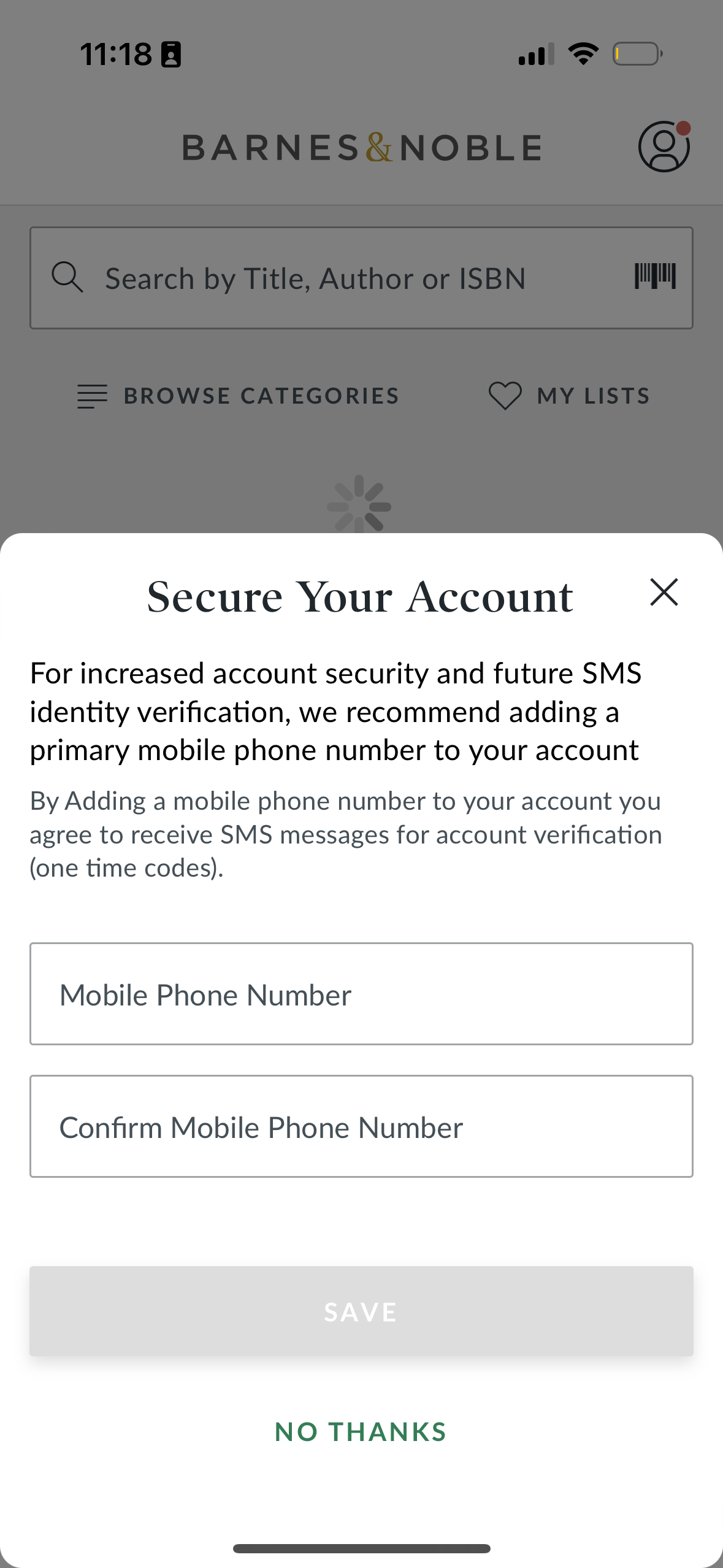
Task: Tap the heart icon beside My Lists
Action: pyautogui.click(x=505, y=396)
